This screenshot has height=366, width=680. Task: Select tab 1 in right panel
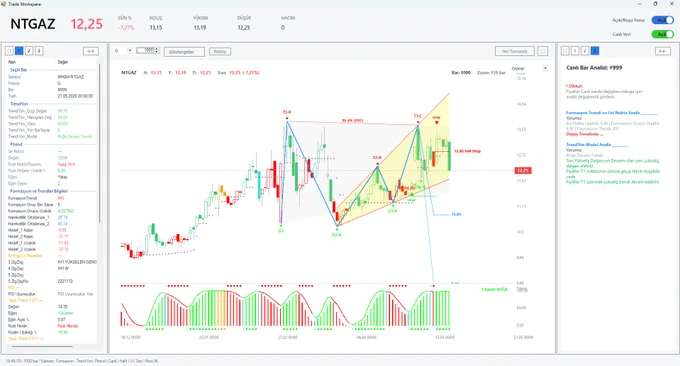575,51
